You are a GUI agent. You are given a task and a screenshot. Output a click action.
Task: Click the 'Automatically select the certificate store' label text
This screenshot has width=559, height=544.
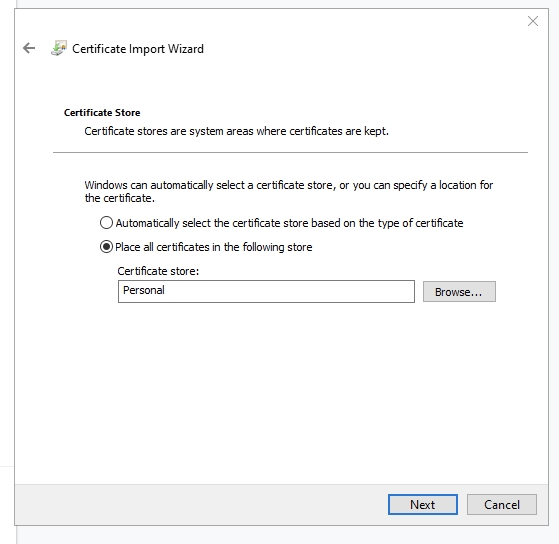(x=289, y=223)
